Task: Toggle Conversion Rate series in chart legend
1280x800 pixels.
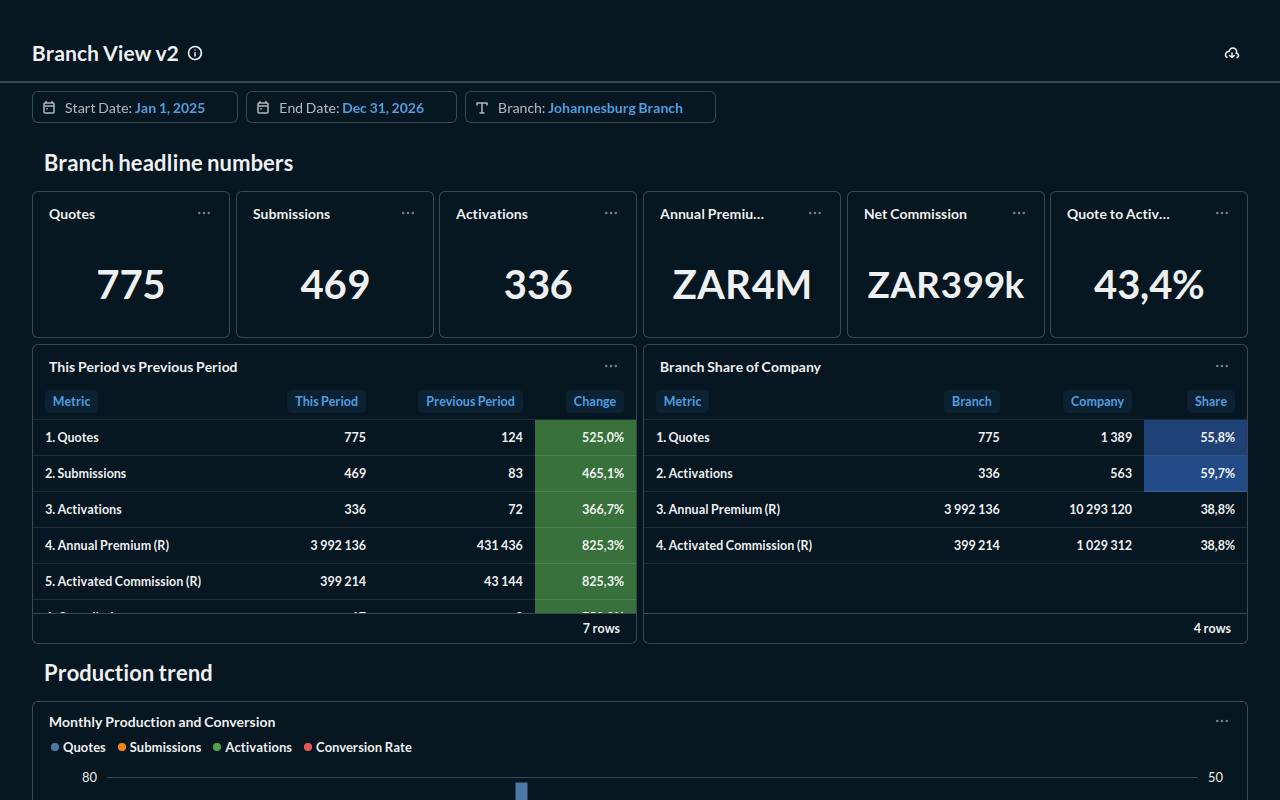Action: (358, 747)
